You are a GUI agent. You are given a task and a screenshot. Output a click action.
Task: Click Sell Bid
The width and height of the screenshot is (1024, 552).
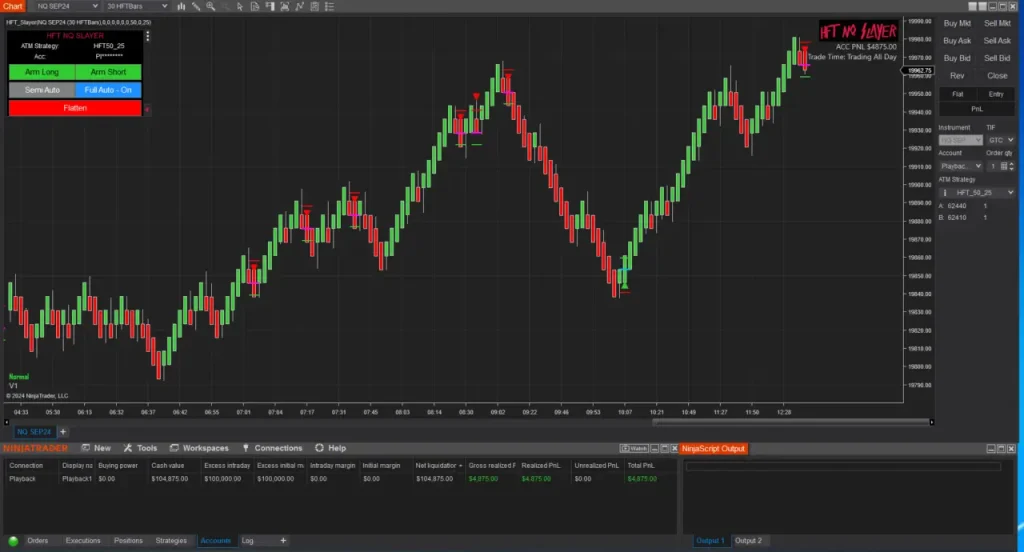997,58
